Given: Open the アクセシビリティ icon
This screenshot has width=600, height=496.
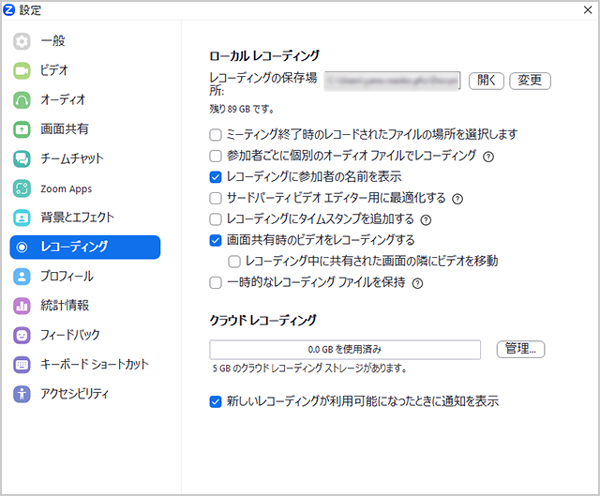Looking at the screenshot, I should pyautogui.click(x=22, y=394).
